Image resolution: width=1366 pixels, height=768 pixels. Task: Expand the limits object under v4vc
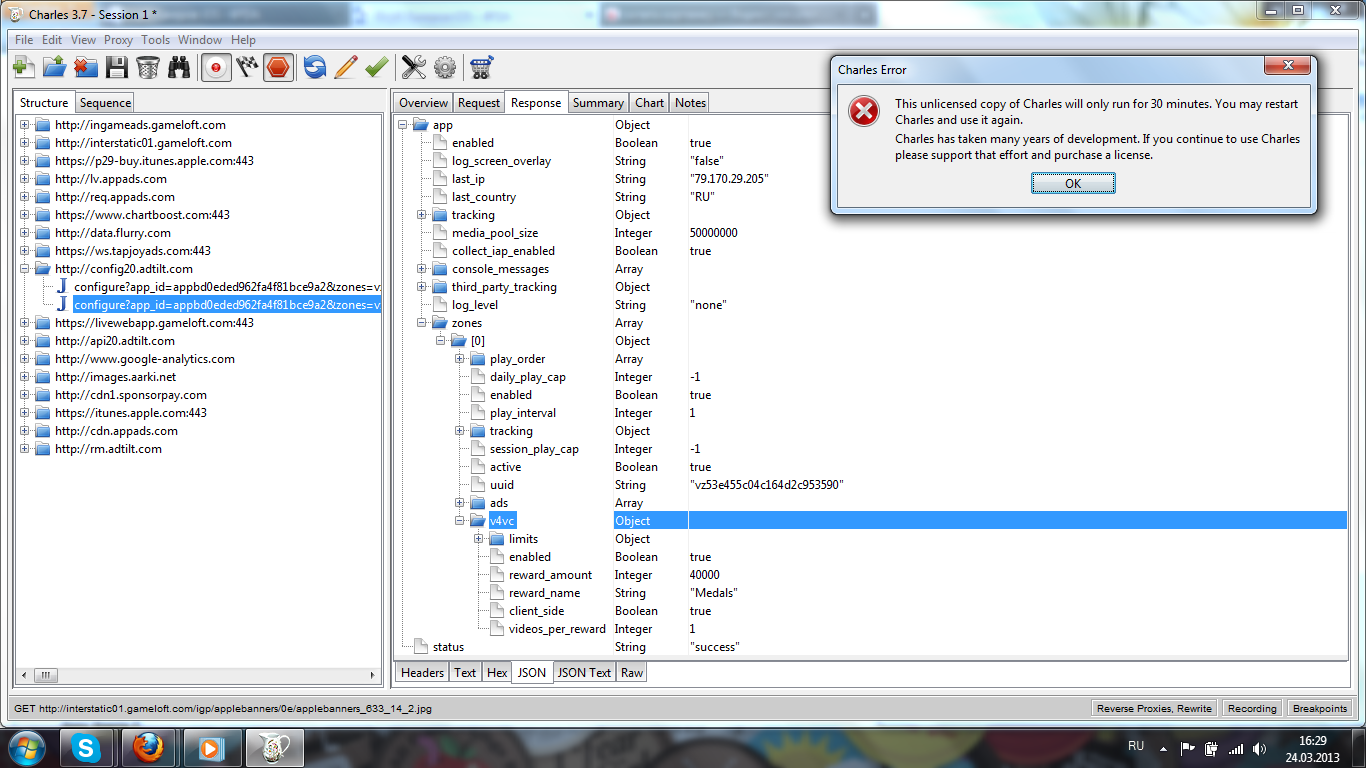pos(479,539)
